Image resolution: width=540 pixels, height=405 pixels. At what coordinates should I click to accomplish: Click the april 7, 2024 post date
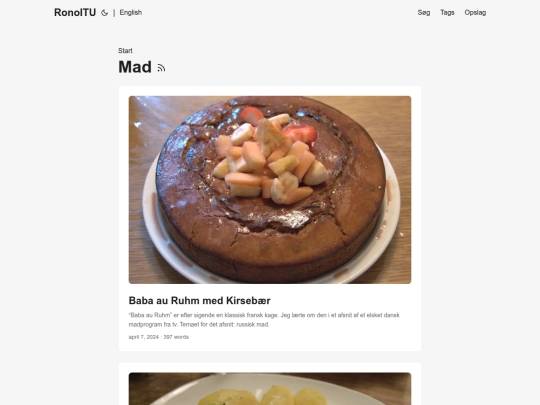click(144, 337)
